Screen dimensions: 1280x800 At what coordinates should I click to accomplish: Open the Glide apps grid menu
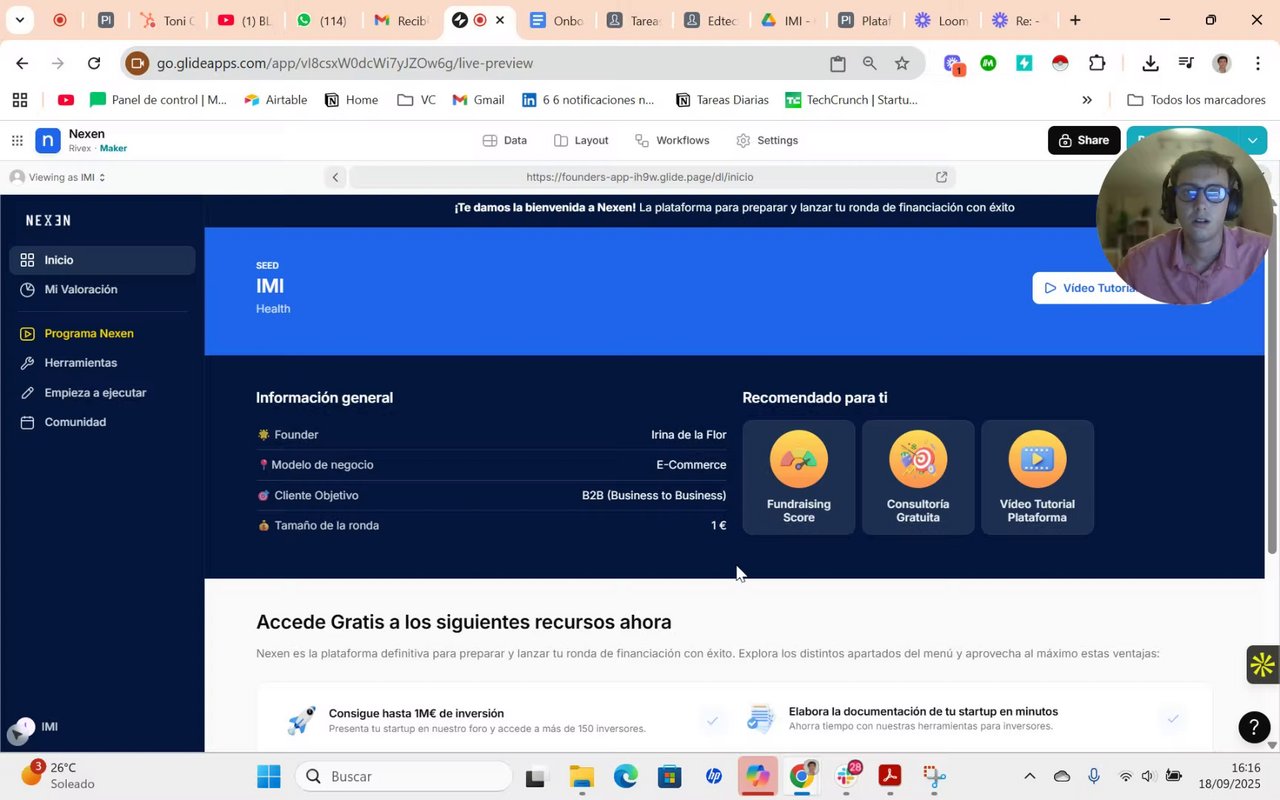17,141
